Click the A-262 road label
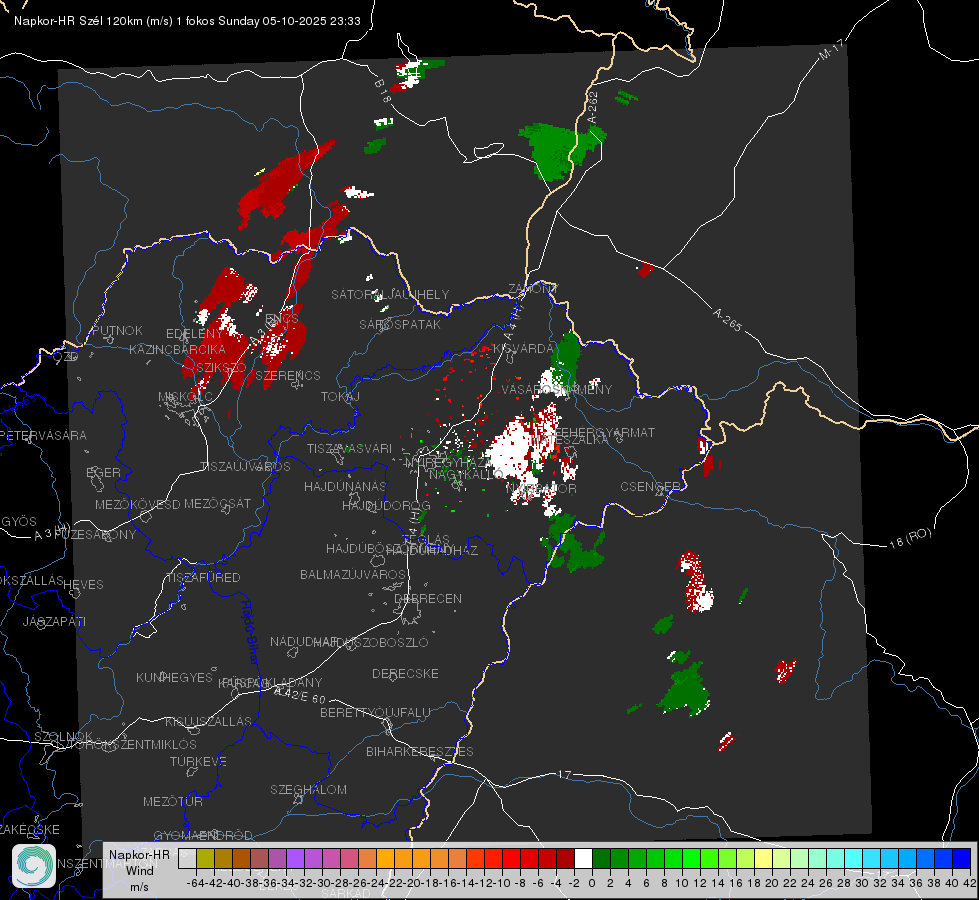 [x=593, y=108]
